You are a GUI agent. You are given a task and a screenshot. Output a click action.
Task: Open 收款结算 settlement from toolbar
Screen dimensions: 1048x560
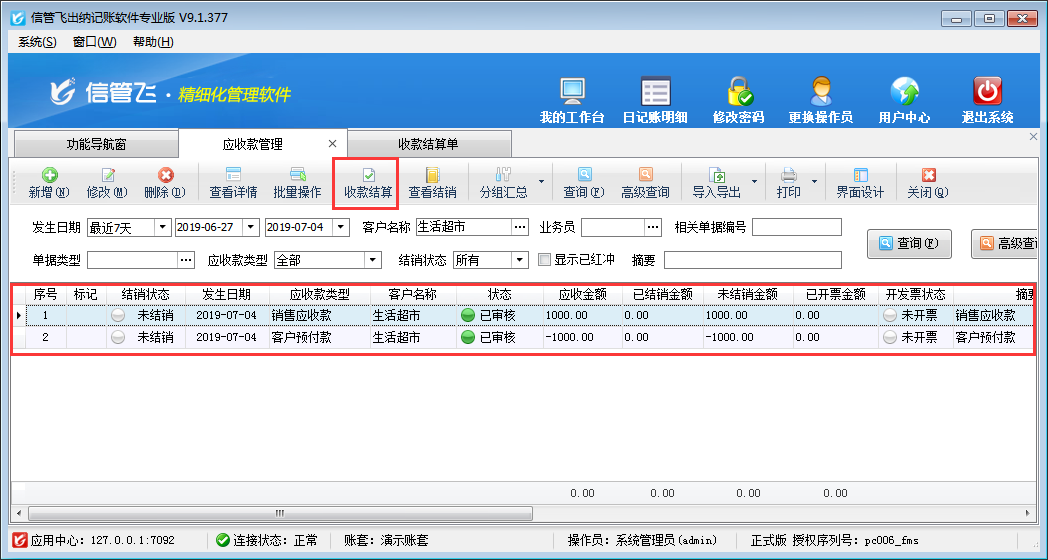(x=367, y=182)
